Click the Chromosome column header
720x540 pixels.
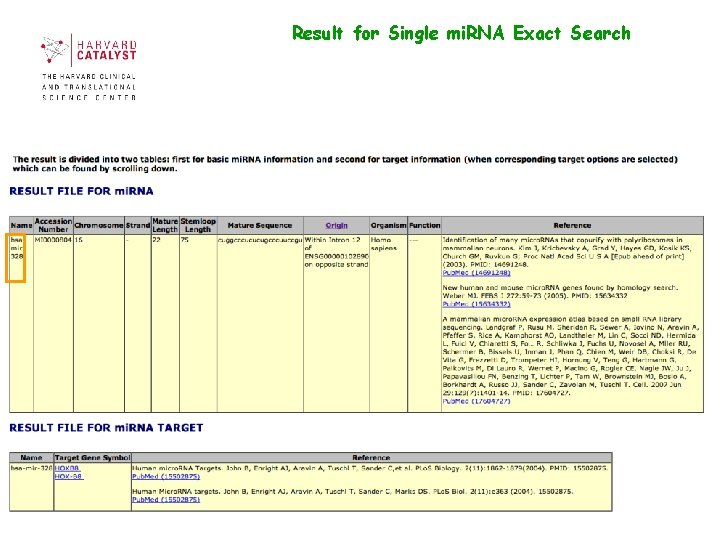[x=99, y=225]
